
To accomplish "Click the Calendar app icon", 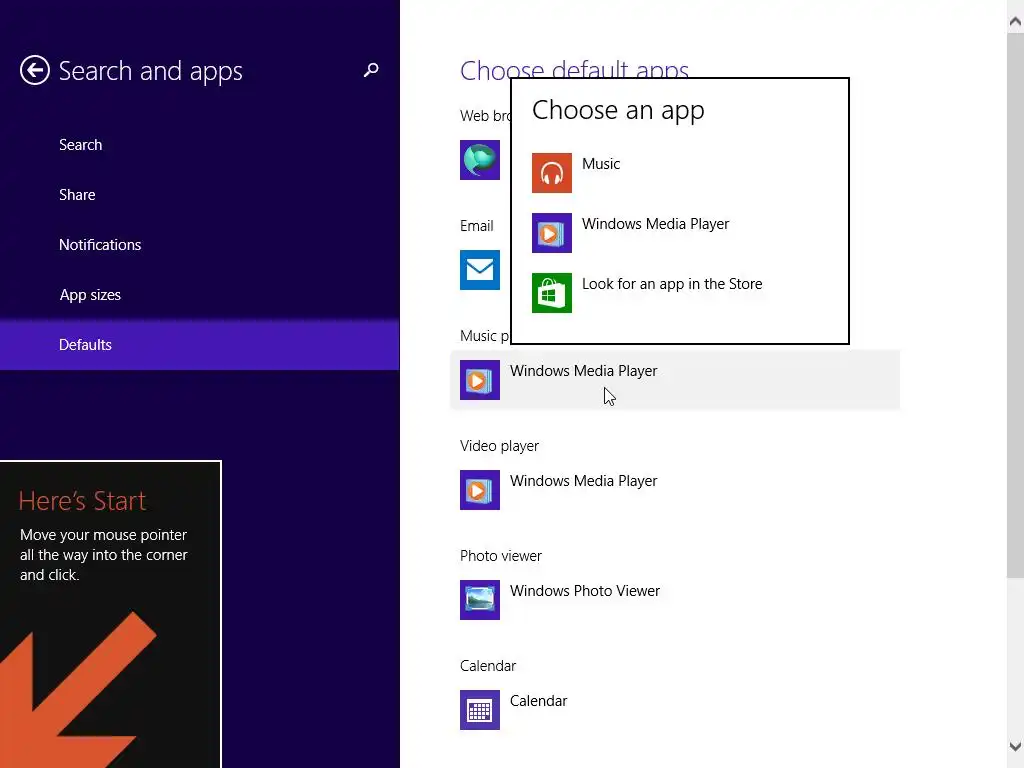I will click(479, 710).
